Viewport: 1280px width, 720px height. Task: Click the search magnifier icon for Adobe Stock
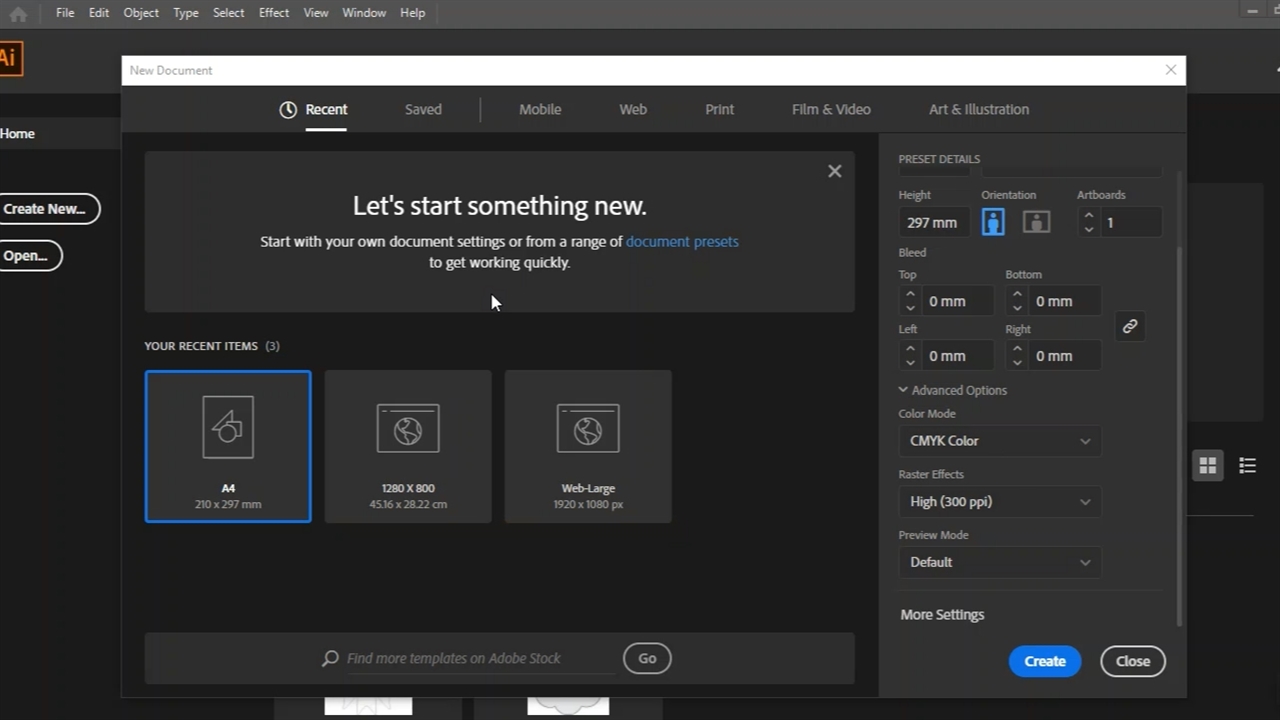point(330,658)
